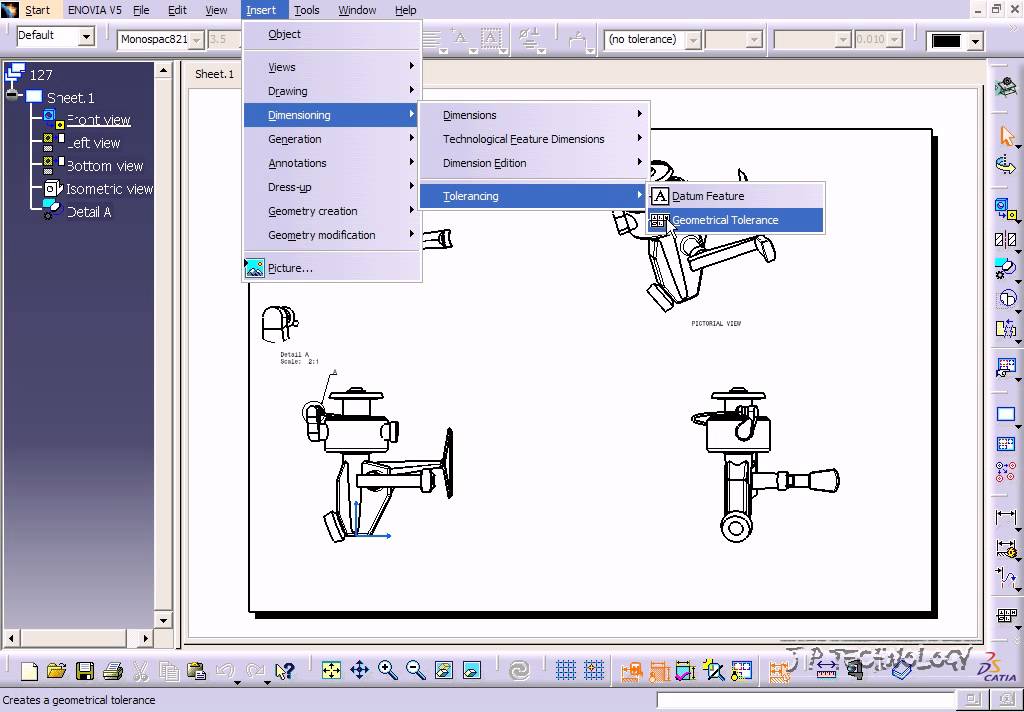Open the Annotations submenu in Insert menu

tap(332, 163)
